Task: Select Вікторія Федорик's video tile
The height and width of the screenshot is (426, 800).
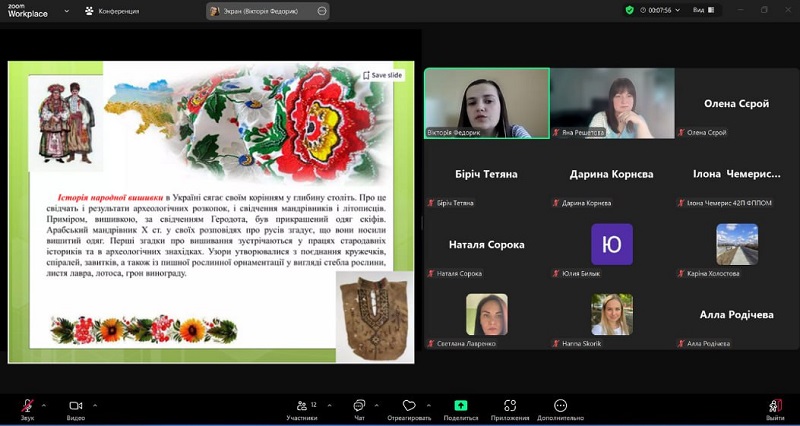Action: (487, 103)
